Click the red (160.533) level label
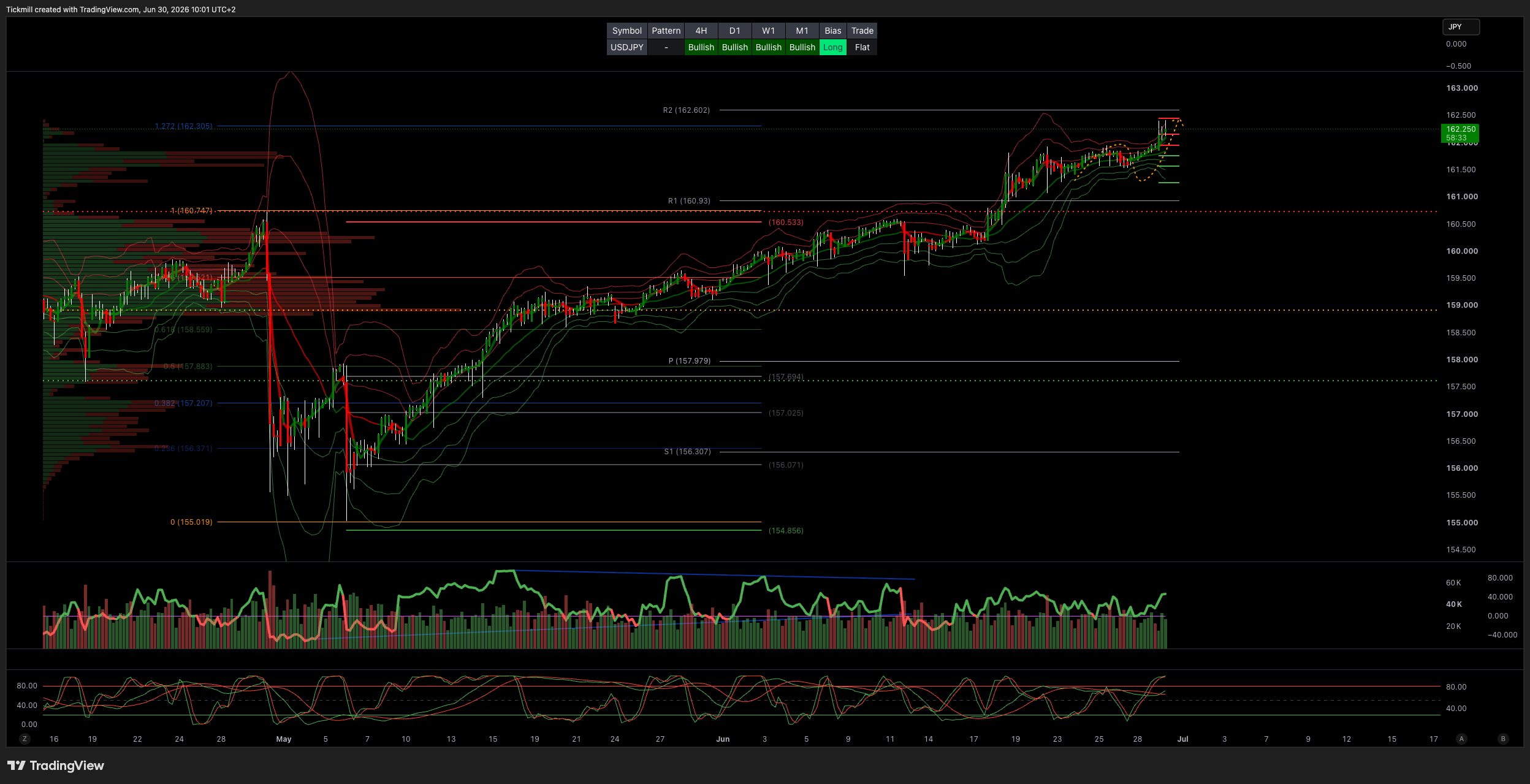1530x784 pixels. [786, 223]
